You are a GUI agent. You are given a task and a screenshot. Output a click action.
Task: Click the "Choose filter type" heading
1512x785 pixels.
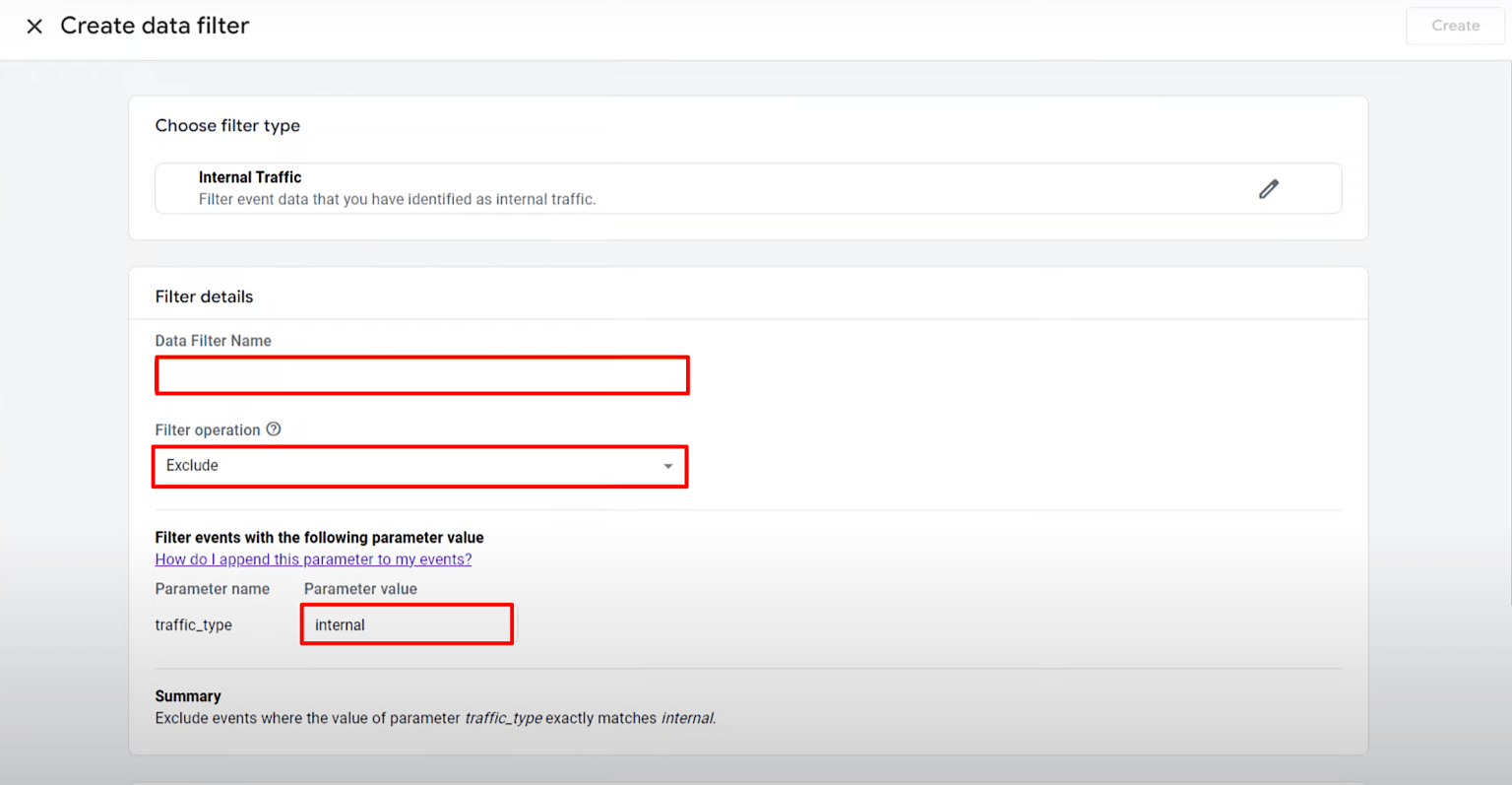(x=227, y=126)
